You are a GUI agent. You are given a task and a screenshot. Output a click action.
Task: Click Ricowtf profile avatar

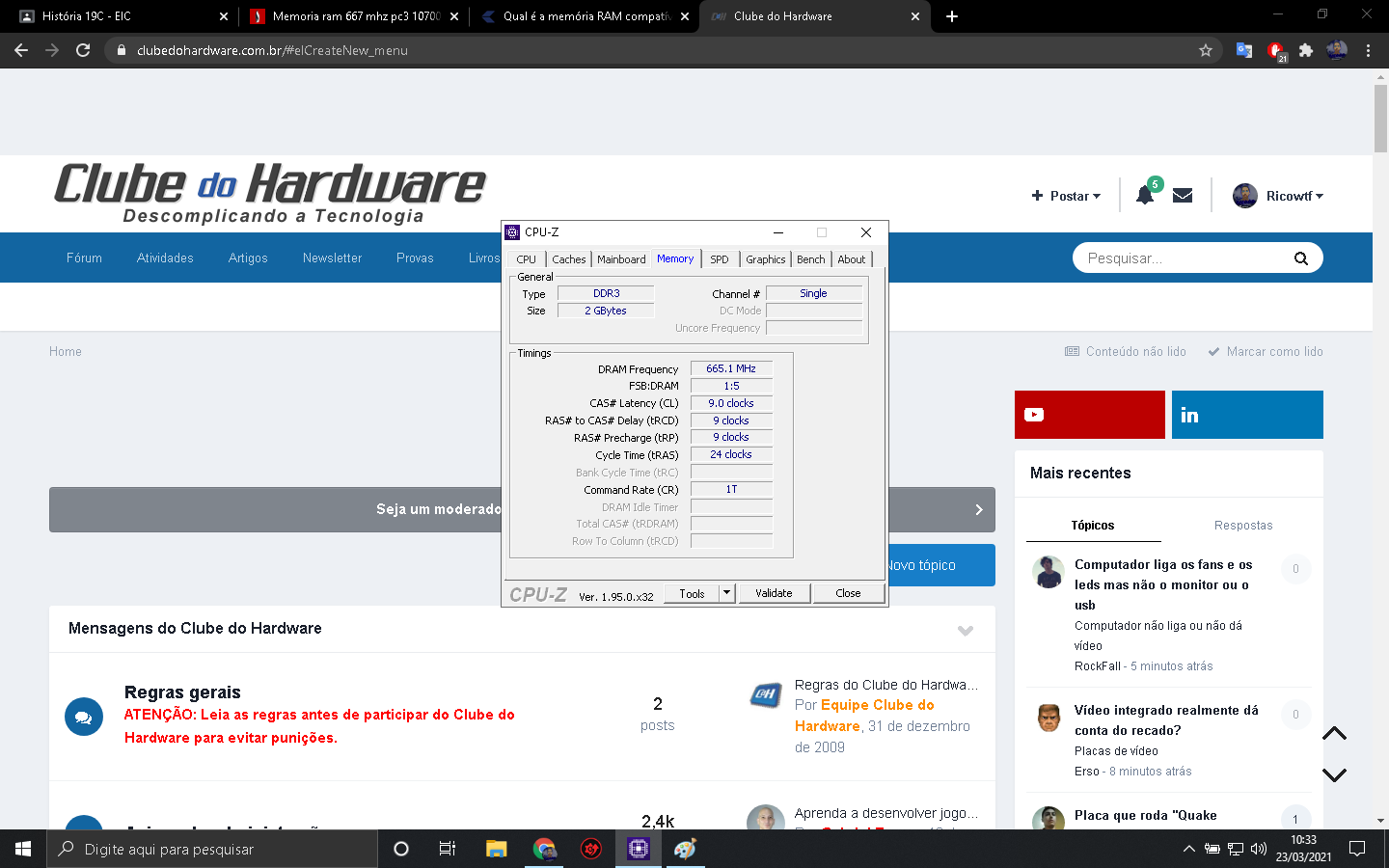(x=1244, y=196)
